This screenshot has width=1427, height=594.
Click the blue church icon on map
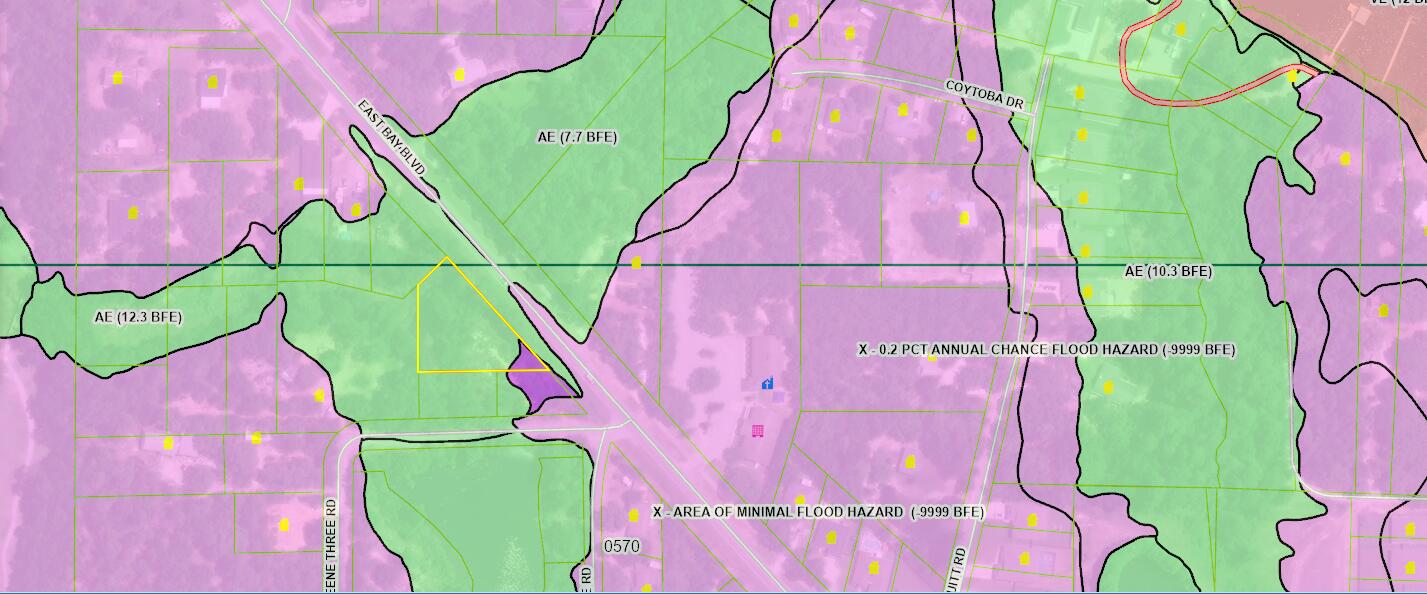pyautogui.click(x=767, y=383)
